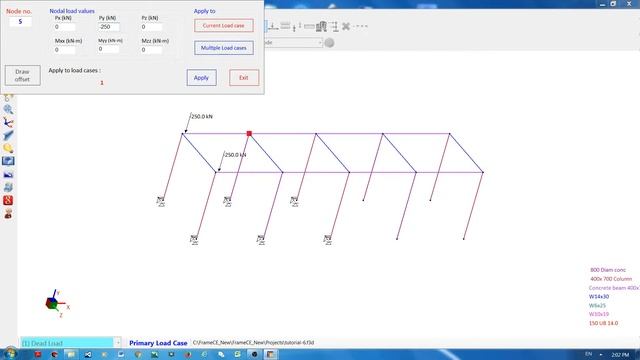Viewport: 640px width, 360px height.
Task: Open the file explorer folder taskbar icon
Action: [x=71, y=354]
